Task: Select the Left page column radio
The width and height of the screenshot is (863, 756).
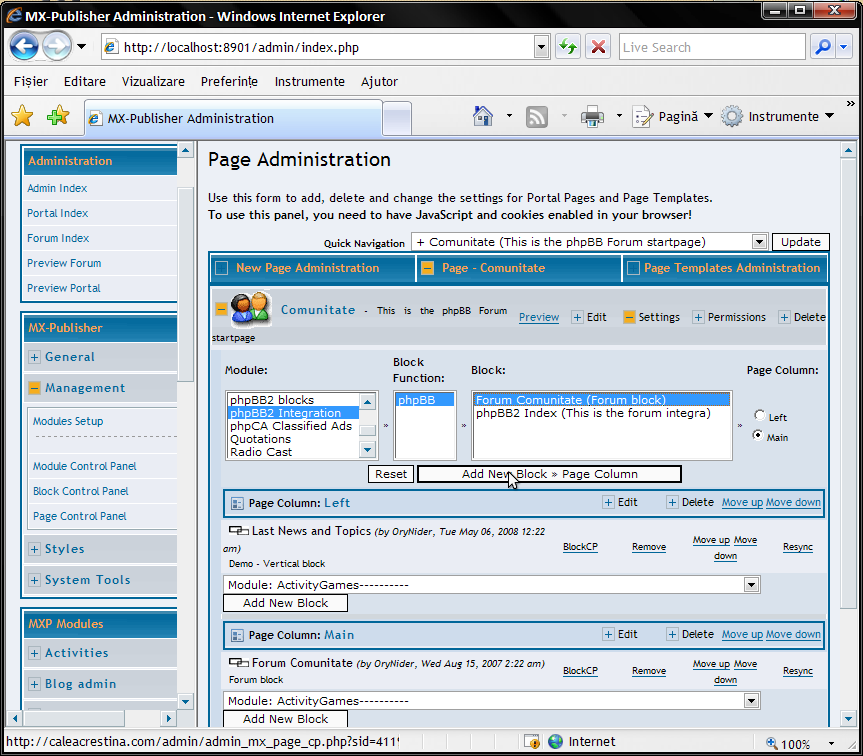Action: 761,416
